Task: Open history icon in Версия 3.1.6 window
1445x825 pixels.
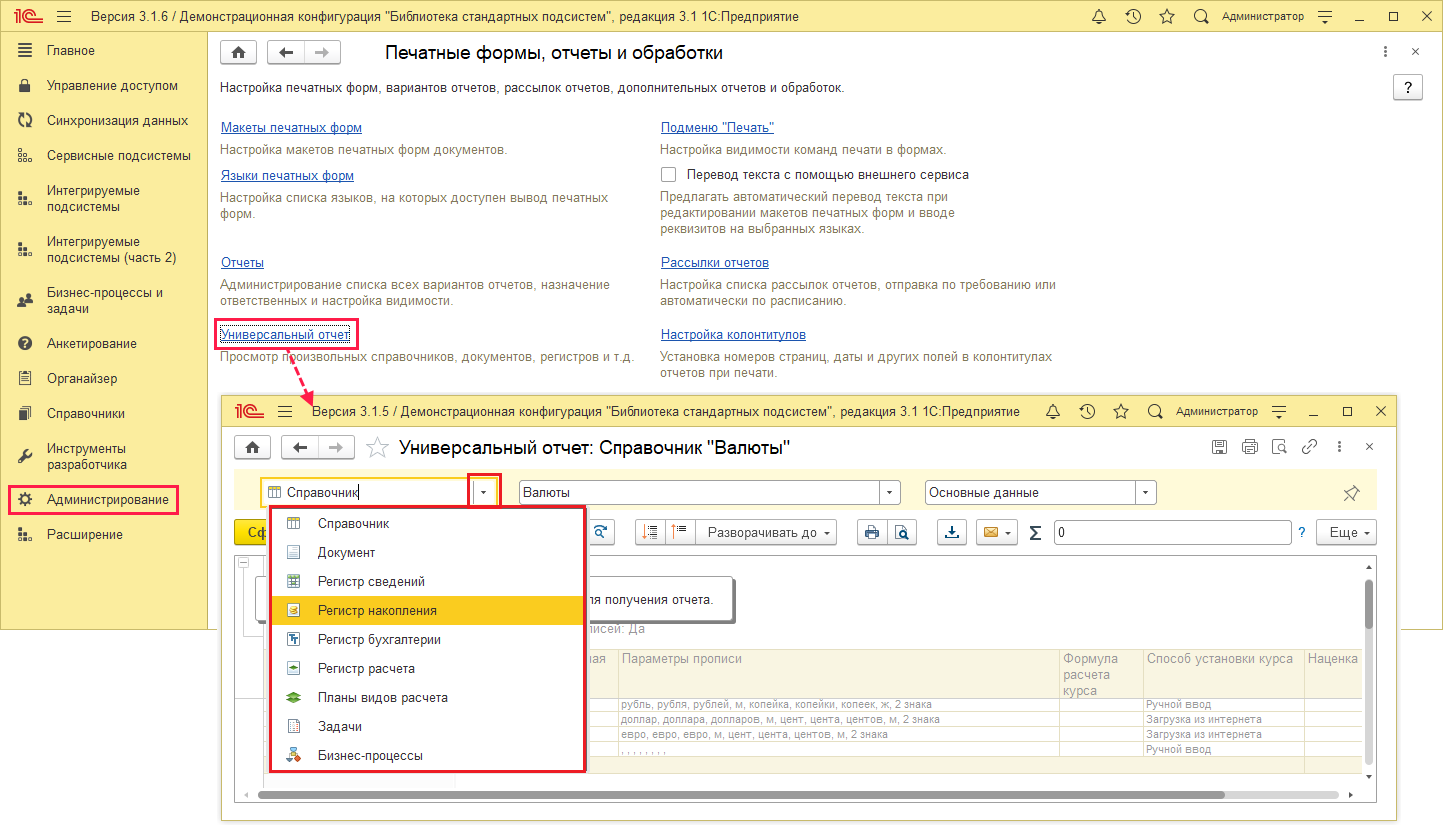Action: pyautogui.click(x=1133, y=17)
